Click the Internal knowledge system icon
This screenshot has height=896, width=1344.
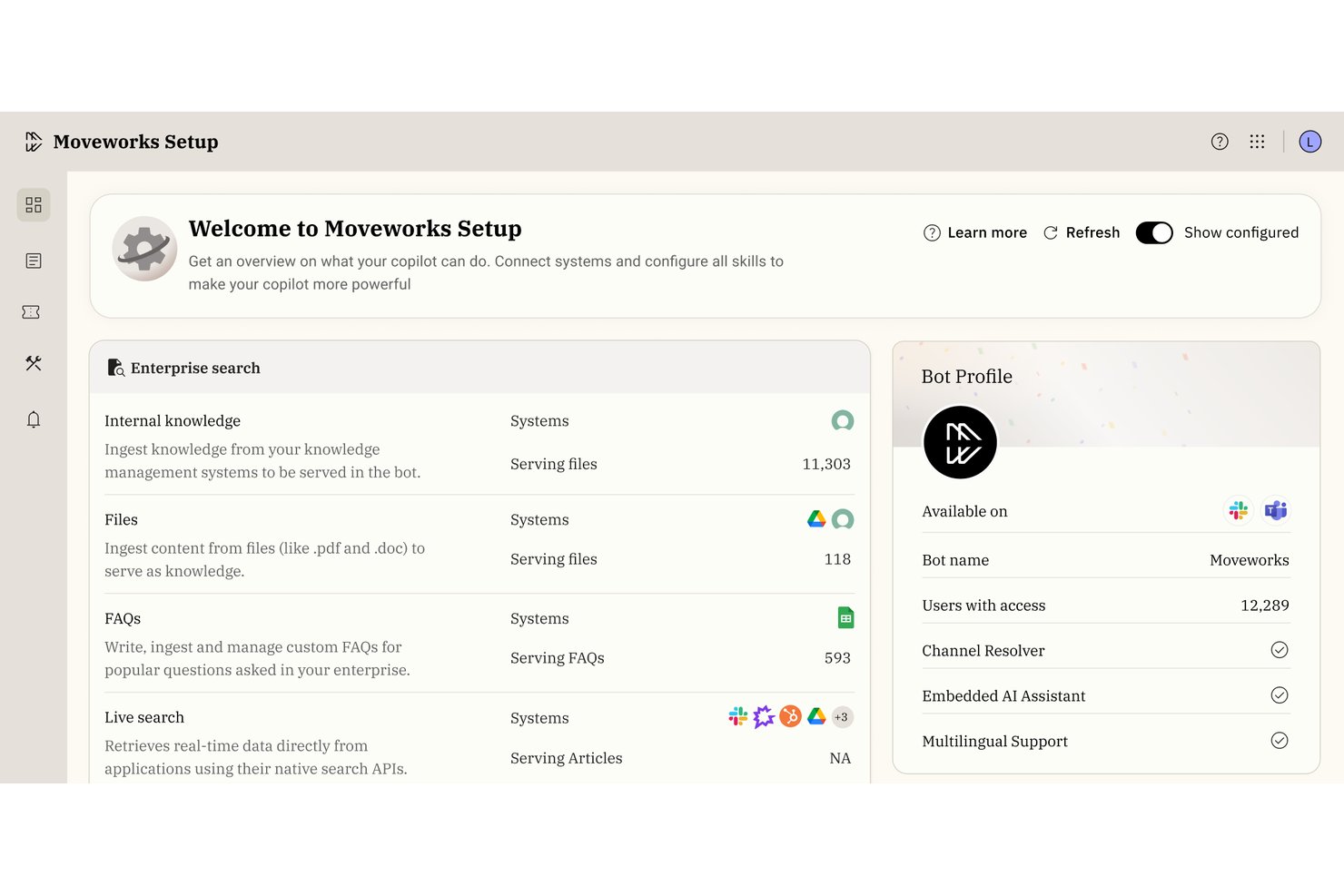(x=843, y=420)
